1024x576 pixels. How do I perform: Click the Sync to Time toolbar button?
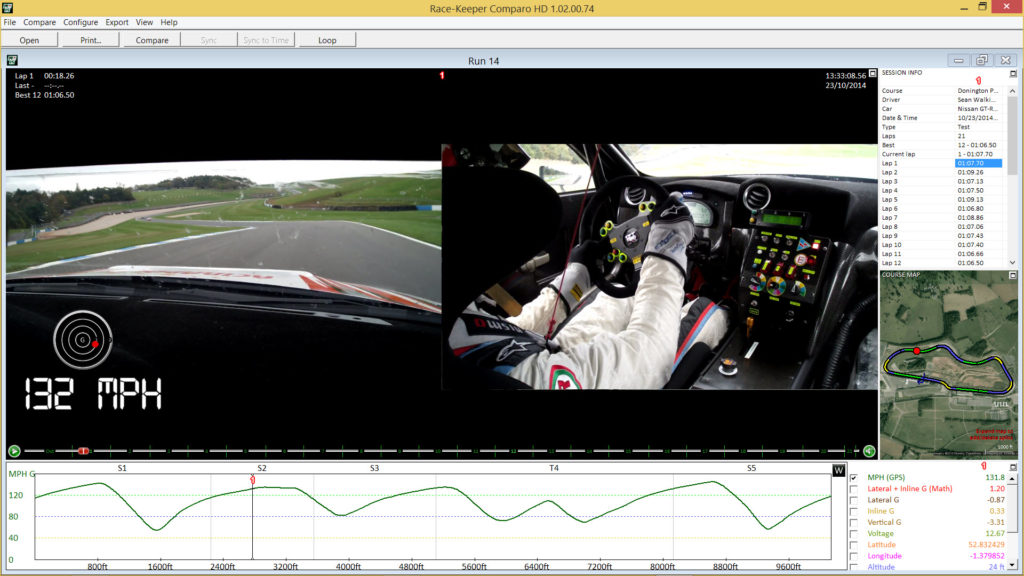(x=266, y=40)
